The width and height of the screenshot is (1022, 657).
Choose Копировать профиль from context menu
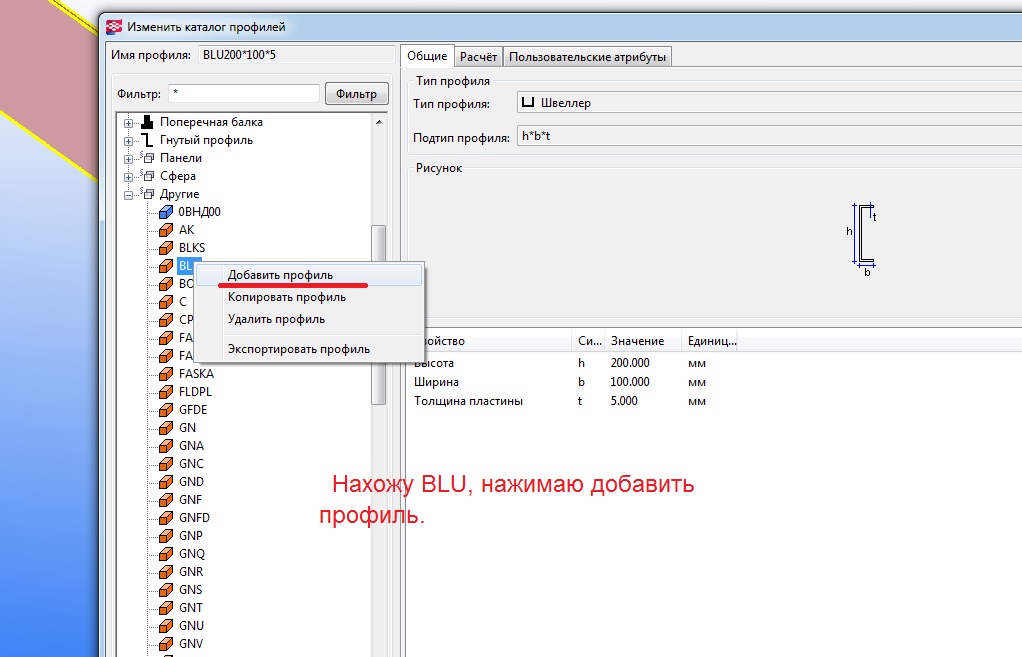click(286, 297)
